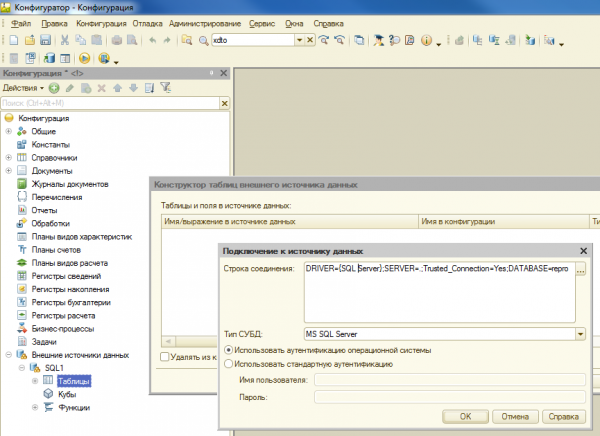Click the OK button
The image size is (600, 436).
[465, 415]
